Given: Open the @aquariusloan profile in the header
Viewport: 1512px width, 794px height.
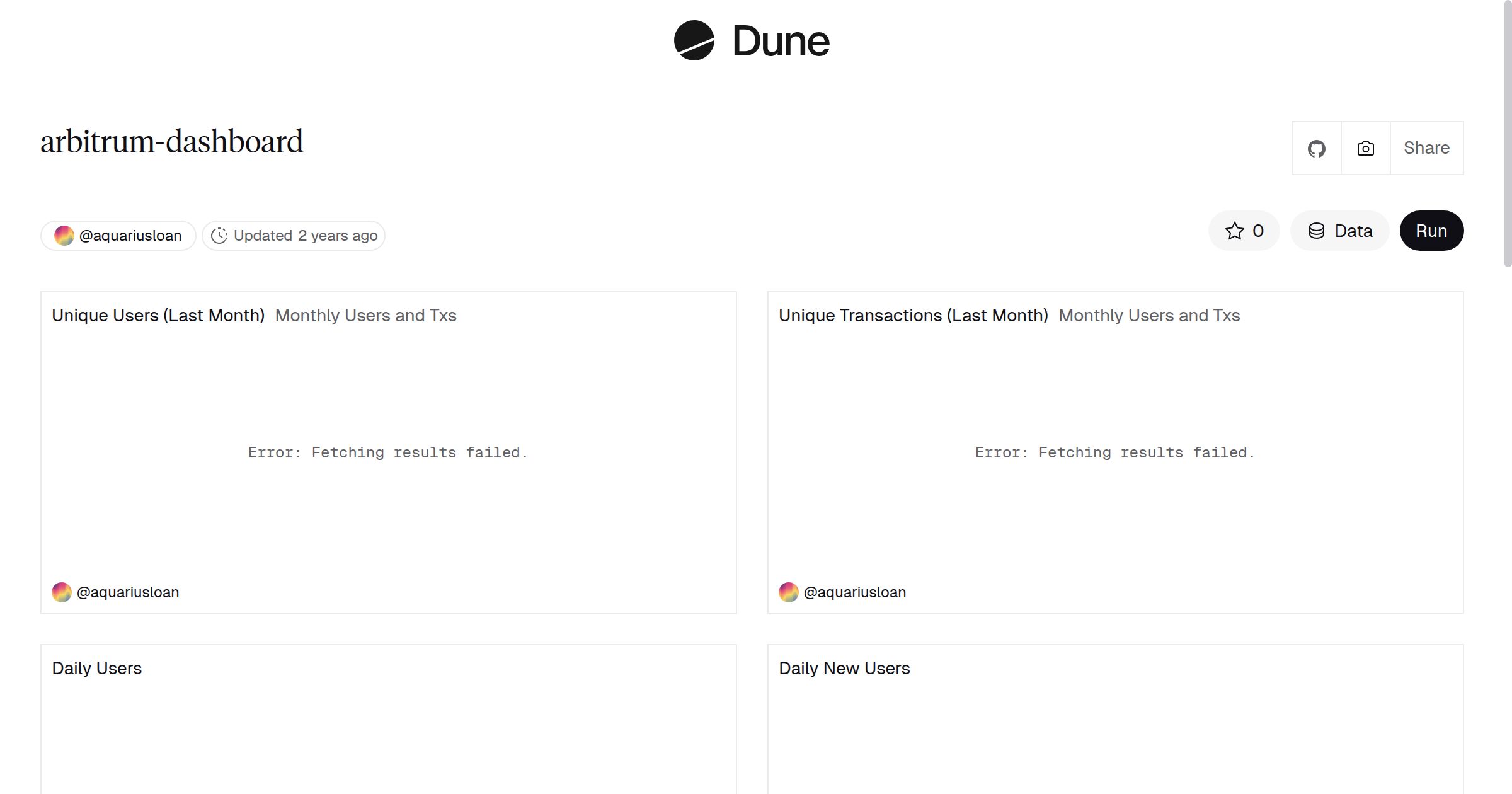Looking at the screenshot, I should click(x=130, y=236).
